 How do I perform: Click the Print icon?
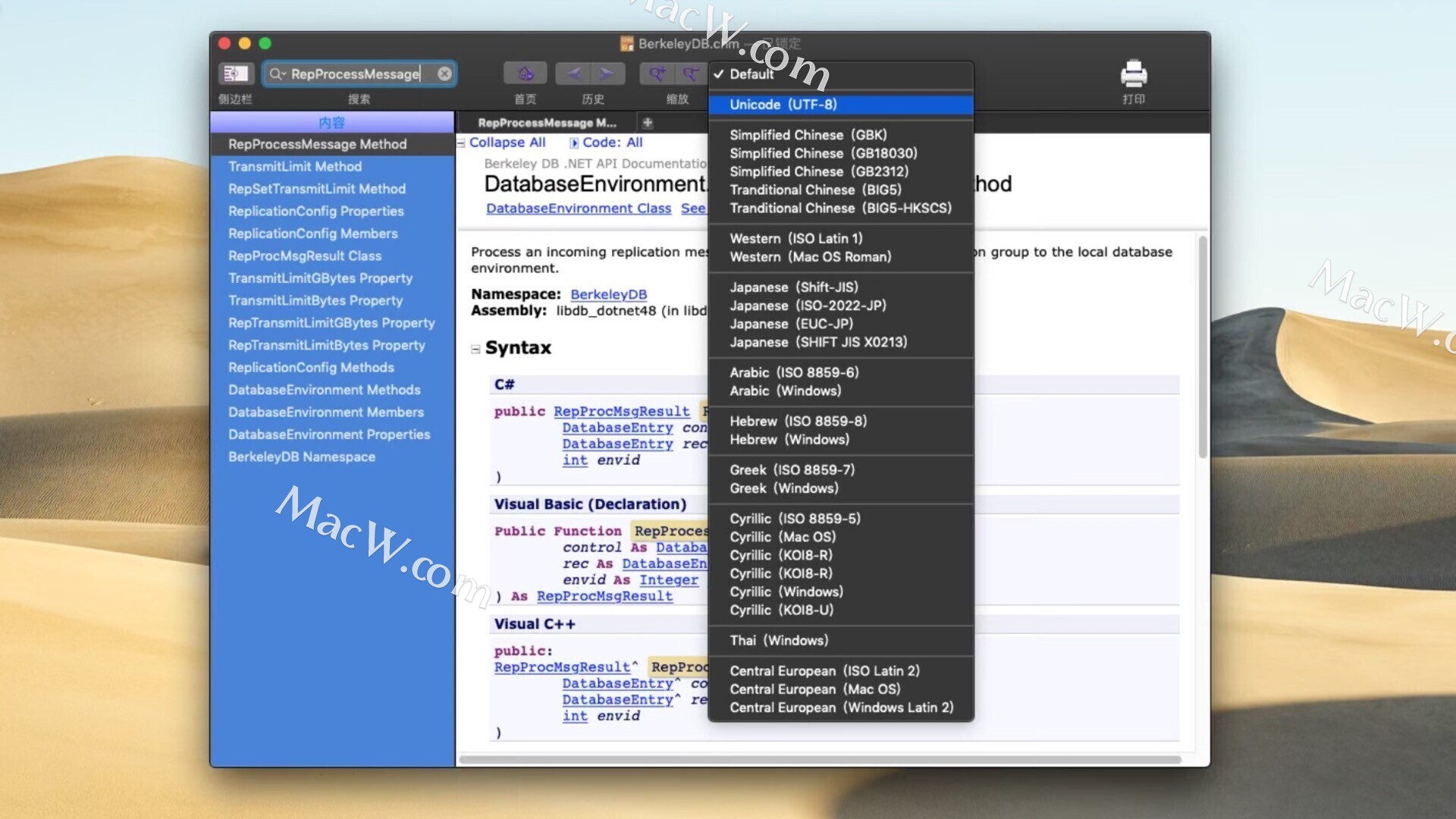click(x=1134, y=74)
